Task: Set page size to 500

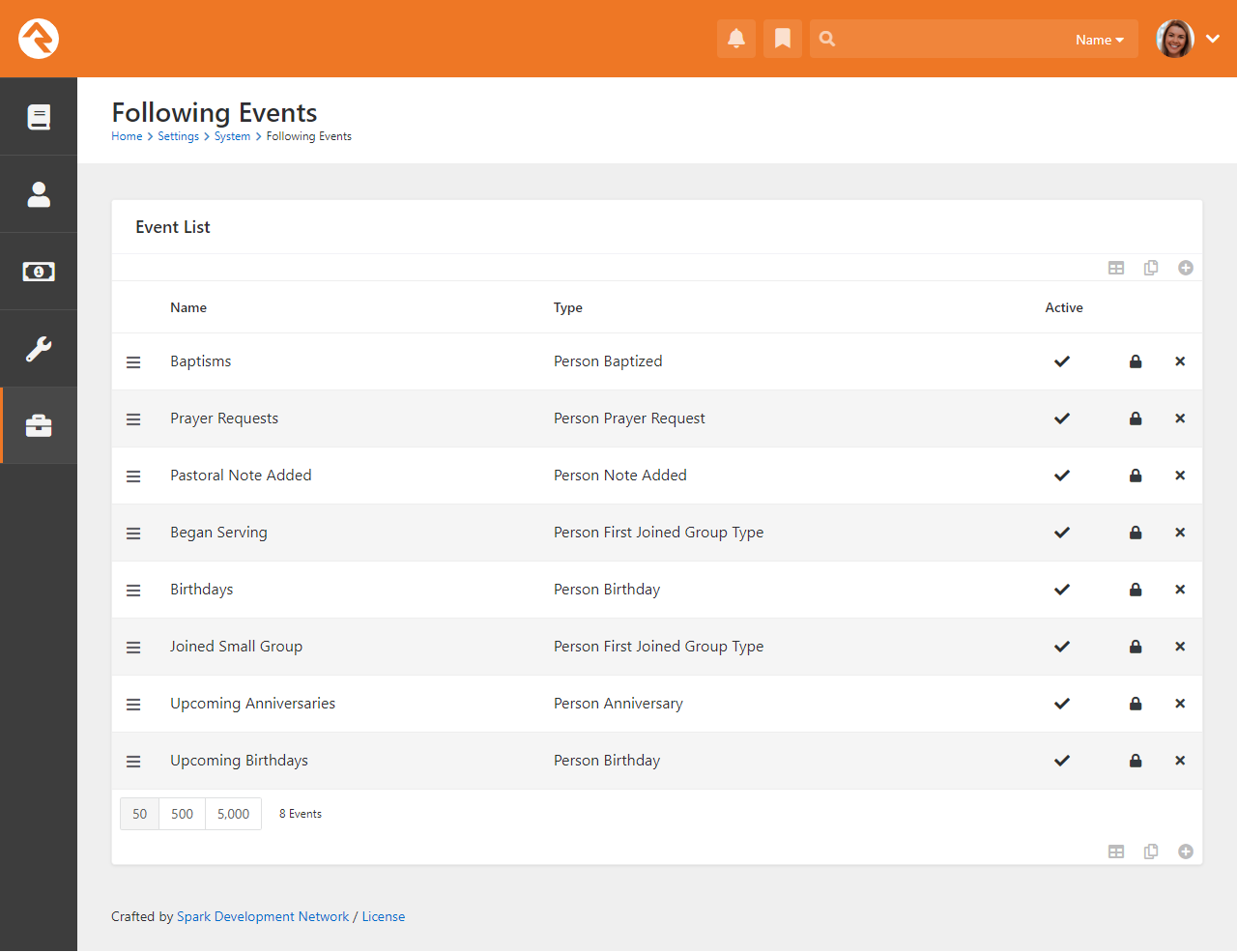Action: point(182,814)
